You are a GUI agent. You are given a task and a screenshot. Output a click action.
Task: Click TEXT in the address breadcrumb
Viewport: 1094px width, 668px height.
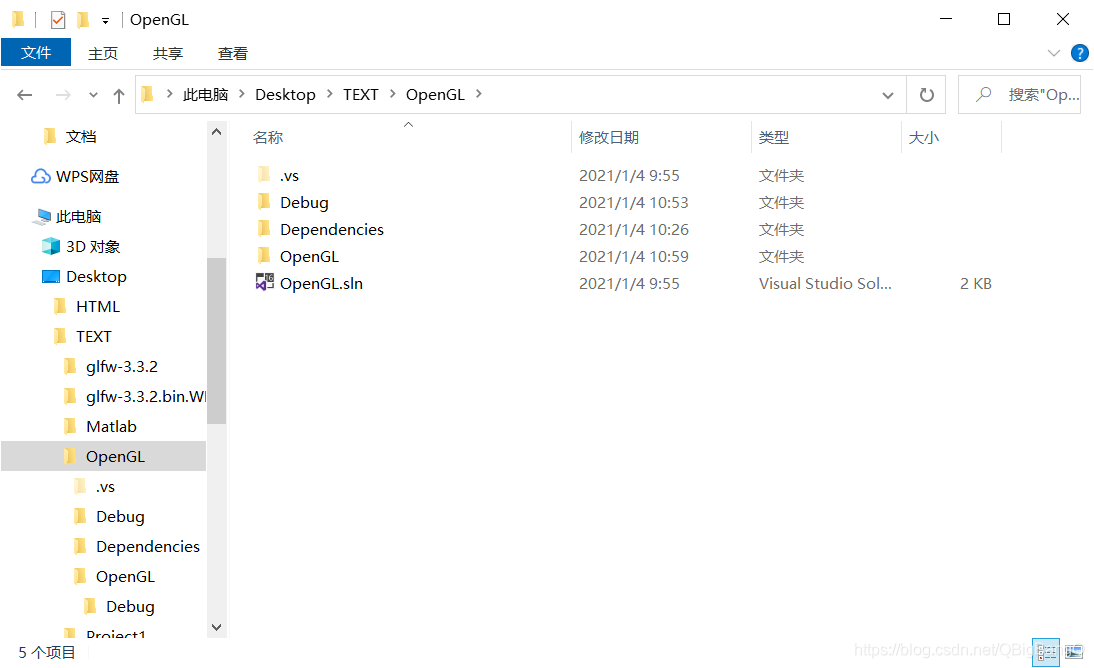point(360,95)
